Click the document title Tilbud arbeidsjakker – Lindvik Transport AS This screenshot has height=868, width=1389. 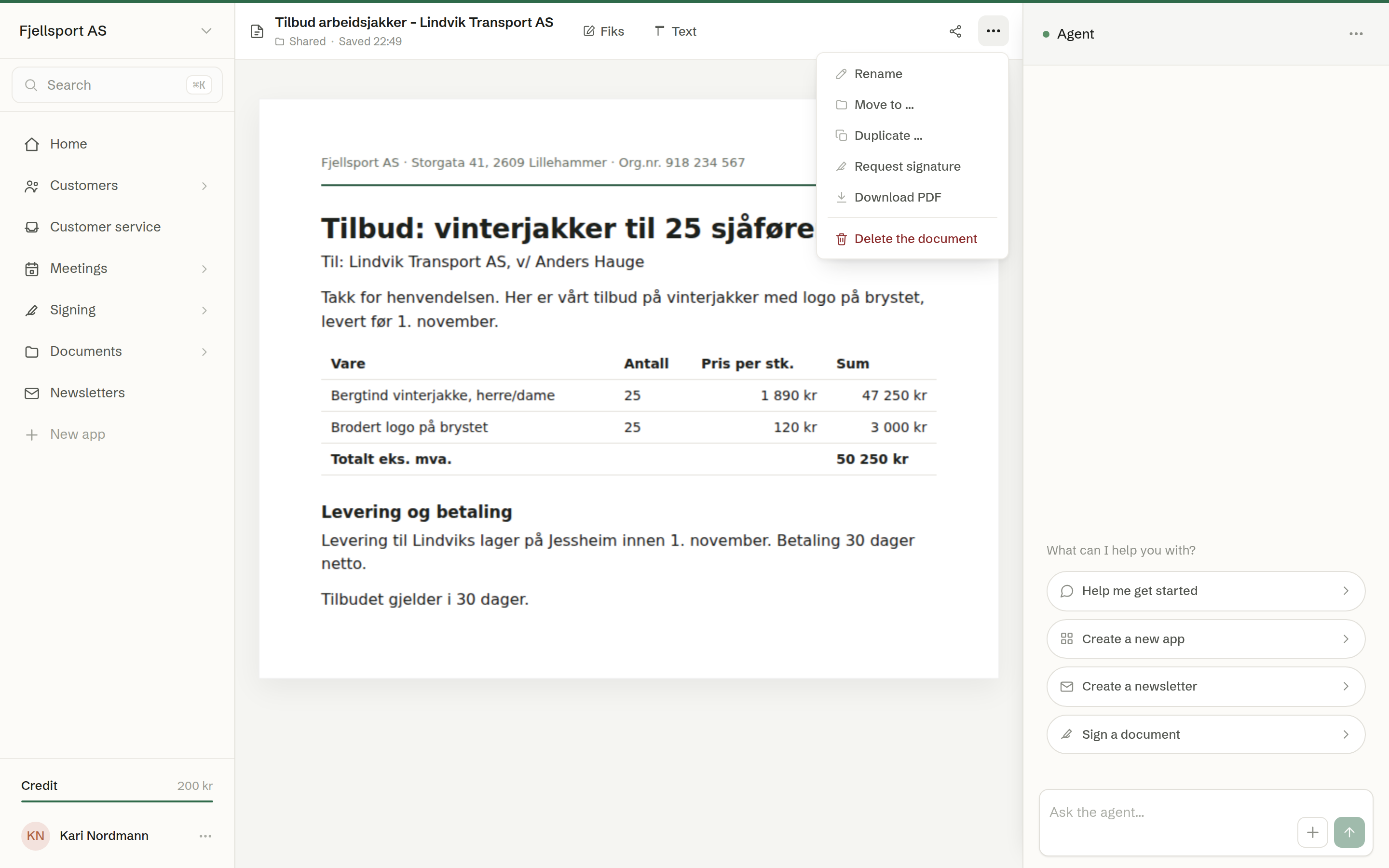coord(414,22)
